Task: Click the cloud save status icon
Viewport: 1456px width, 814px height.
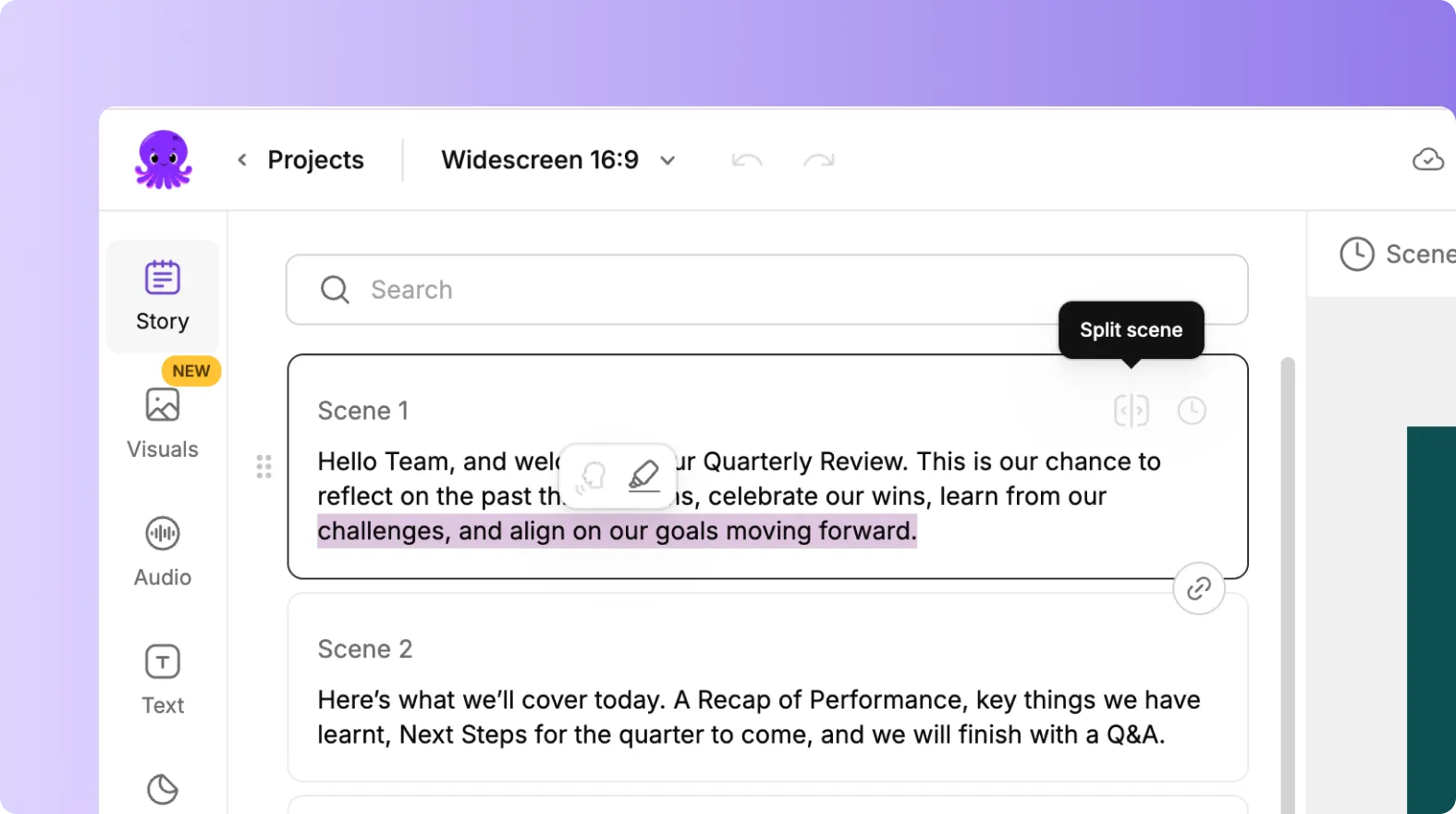Action: click(x=1427, y=160)
